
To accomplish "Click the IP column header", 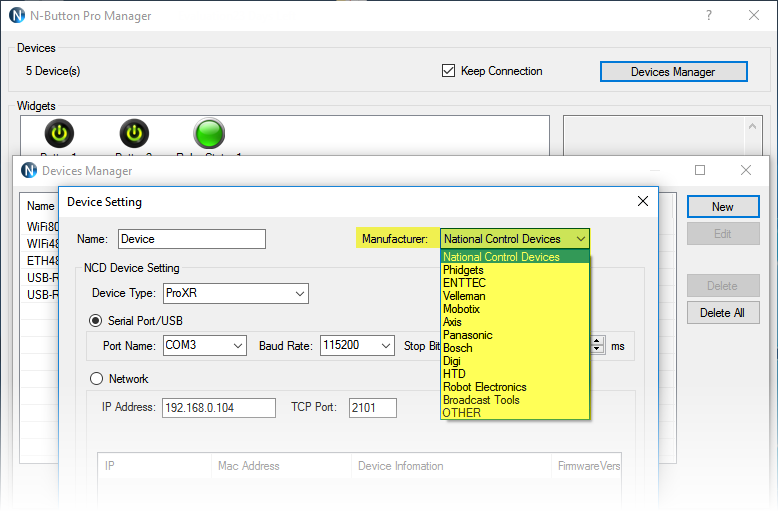I will click(155, 466).
